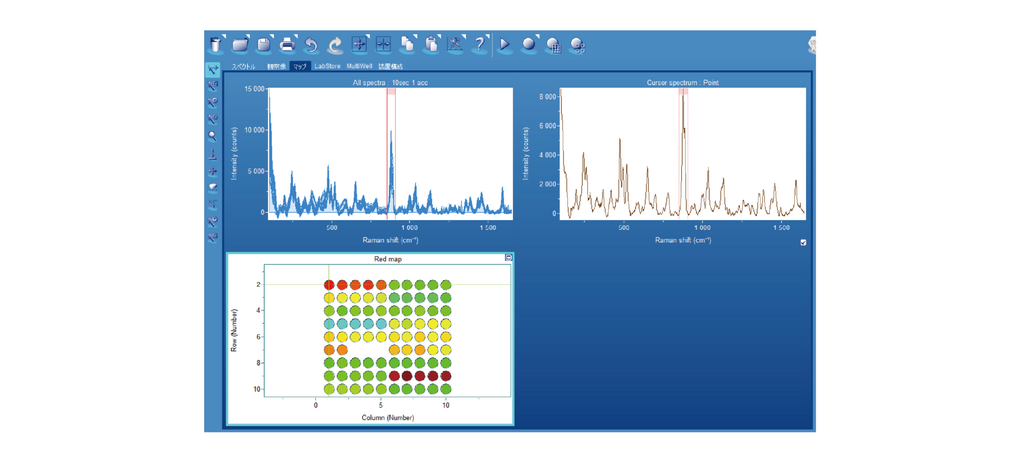Screen dimensions: 1020x455
Task: Open help with the question mark icon
Action: pyautogui.click(x=480, y=45)
